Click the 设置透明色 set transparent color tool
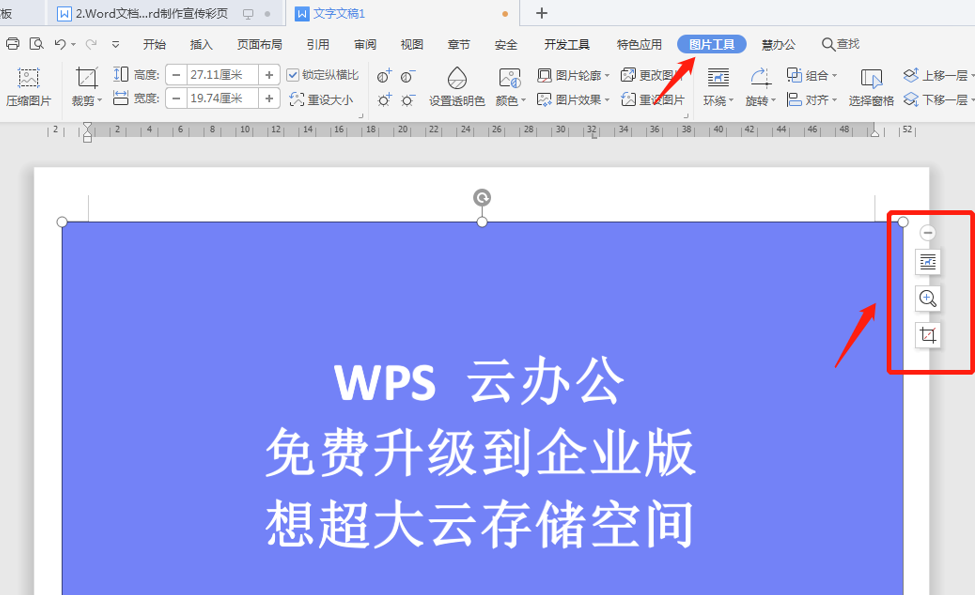 [457, 86]
